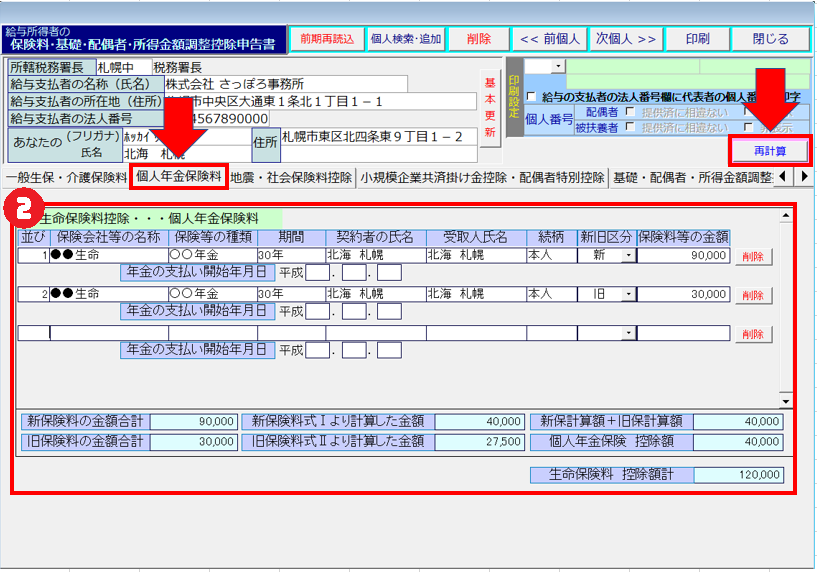
Task: Check the 被扶養者 提供済に相違ない checkbox
Action: coord(629,127)
